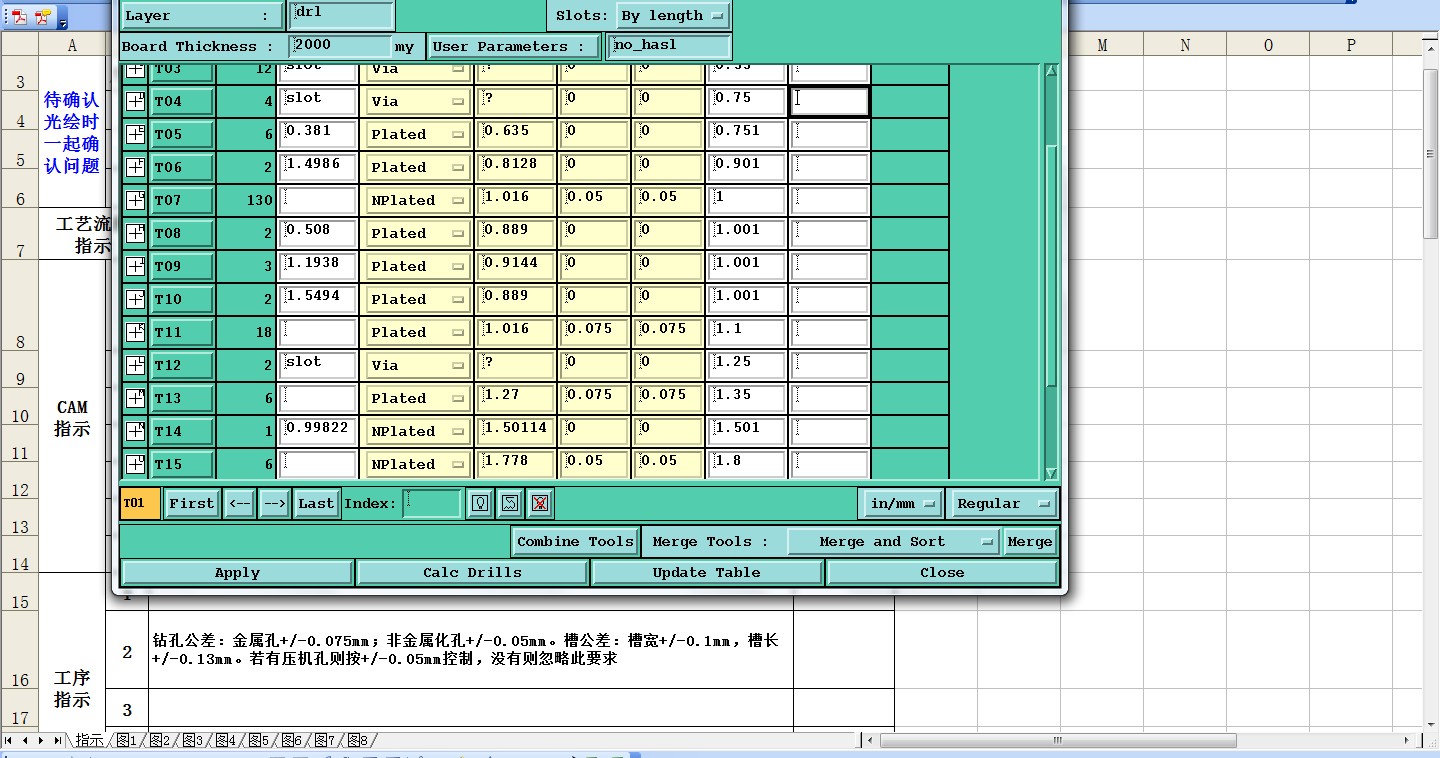Click the Layer button
The height and width of the screenshot is (758, 1440).
click(x=202, y=15)
